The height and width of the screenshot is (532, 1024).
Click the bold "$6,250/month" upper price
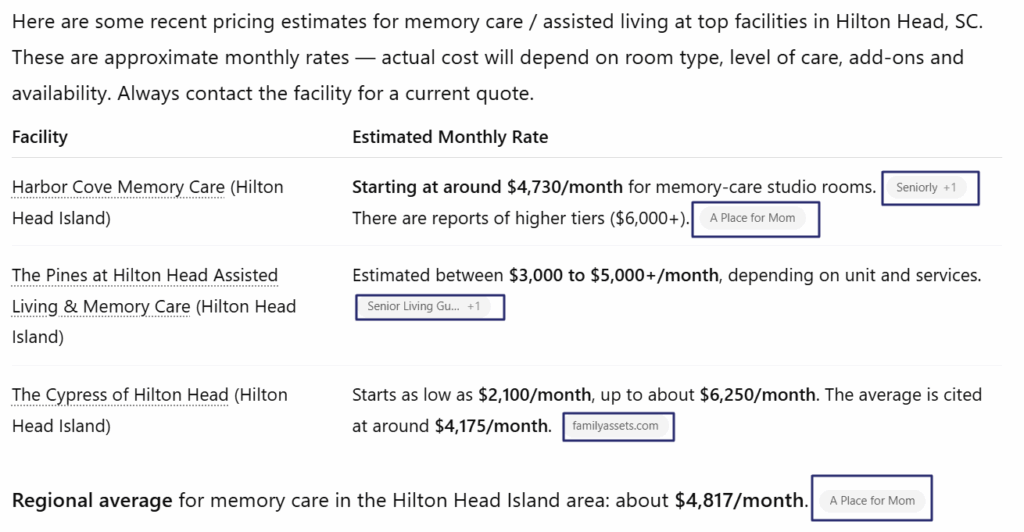(x=758, y=395)
